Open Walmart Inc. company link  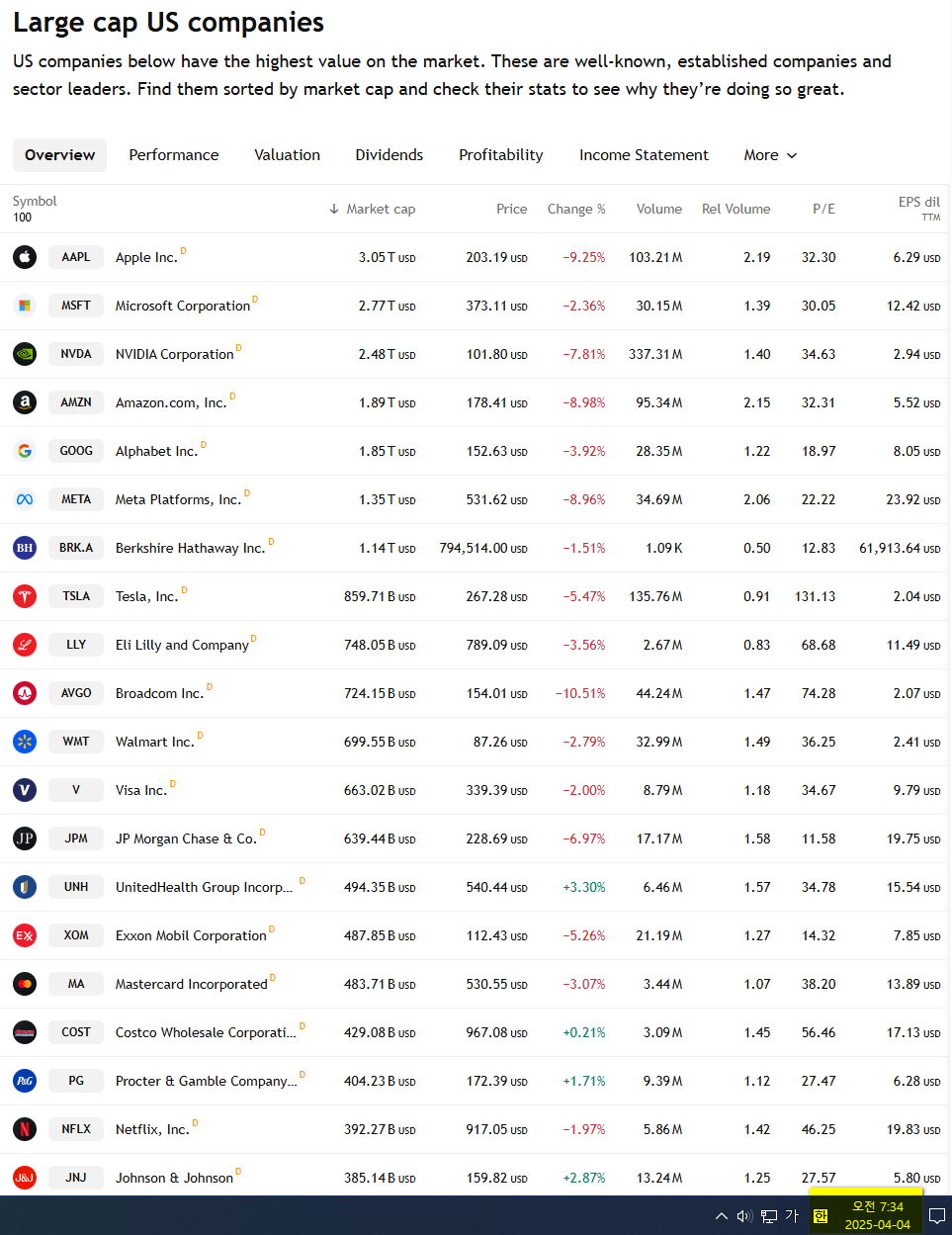tap(155, 742)
